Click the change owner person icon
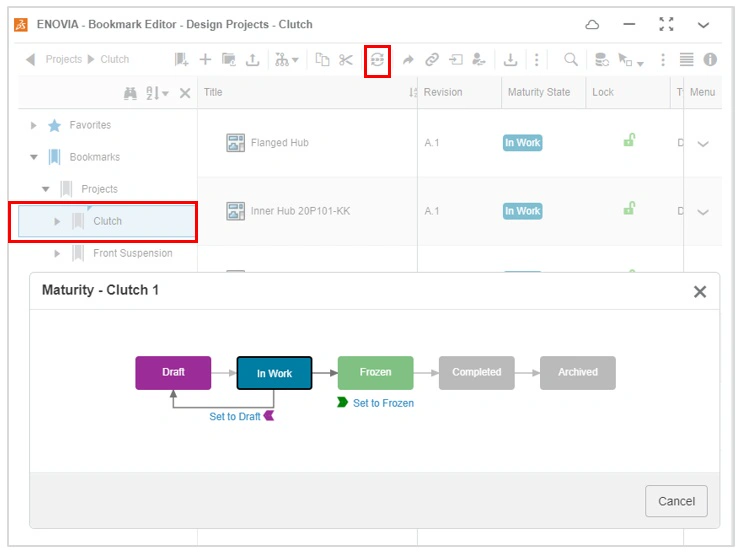This screenshot has height=553, width=742. (479, 60)
